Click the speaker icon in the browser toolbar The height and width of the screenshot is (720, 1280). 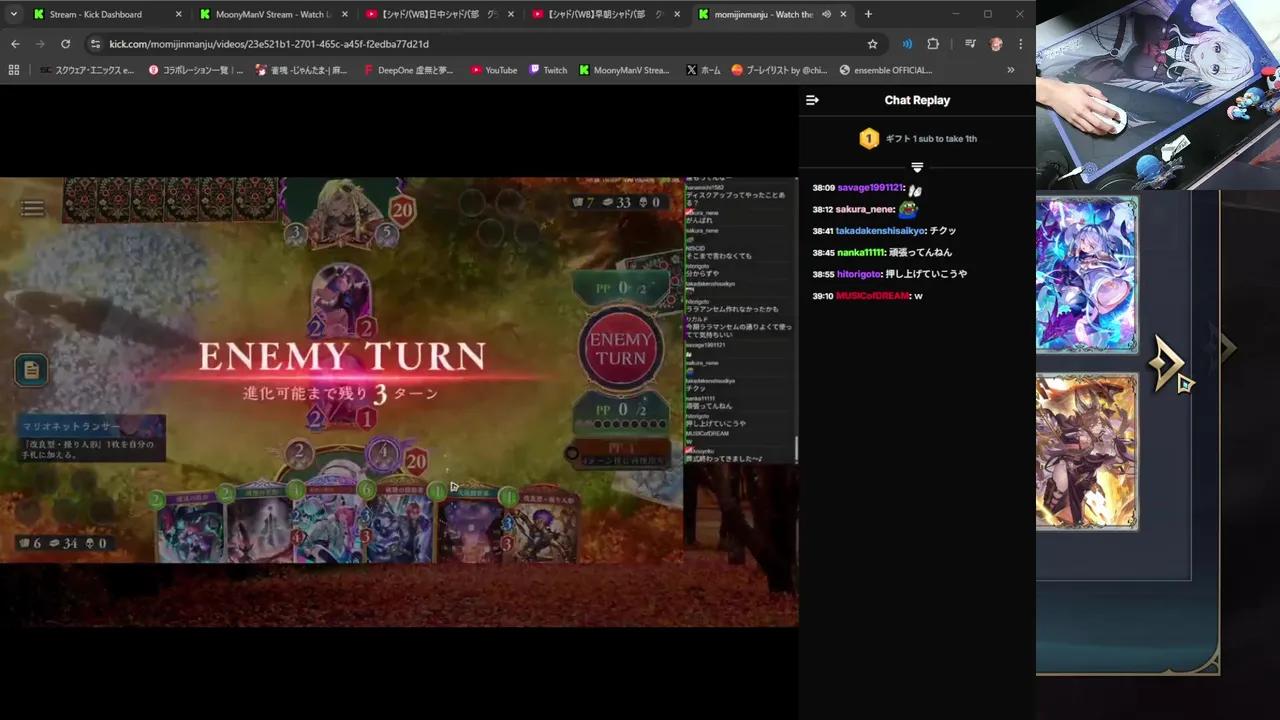click(907, 44)
